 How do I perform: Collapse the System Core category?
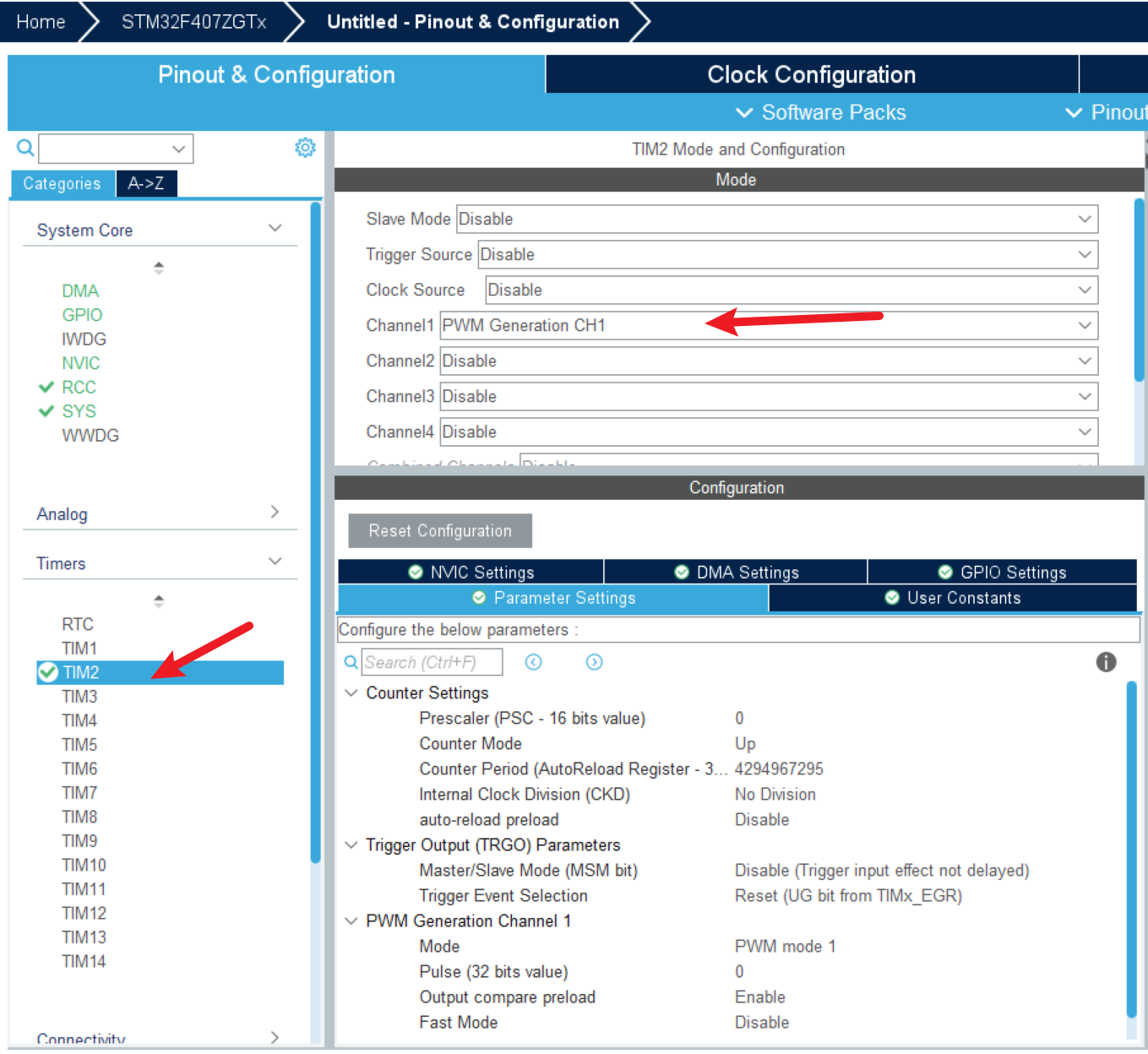[x=275, y=229]
